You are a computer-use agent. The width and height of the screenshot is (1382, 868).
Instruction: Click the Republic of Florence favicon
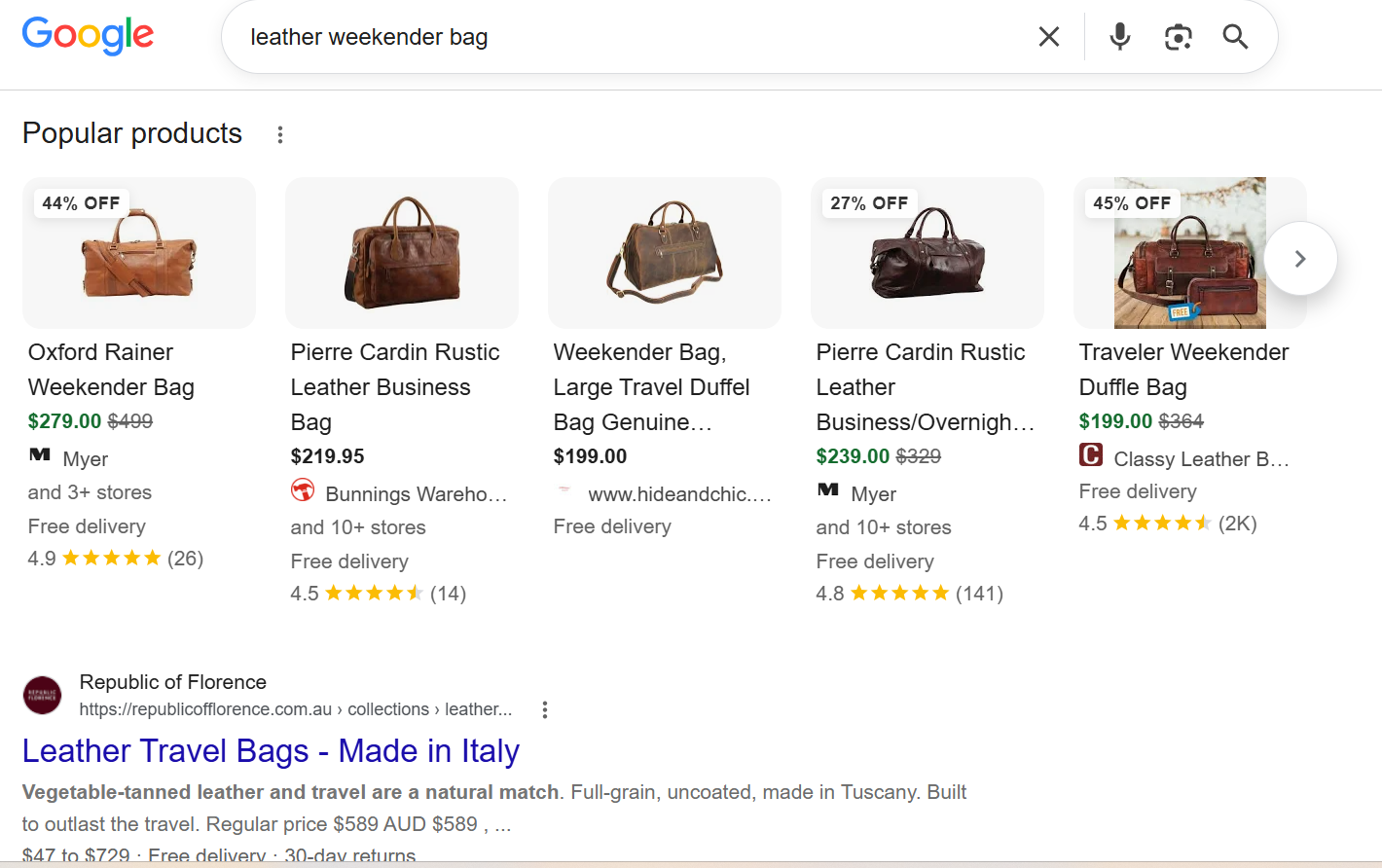click(x=42, y=696)
